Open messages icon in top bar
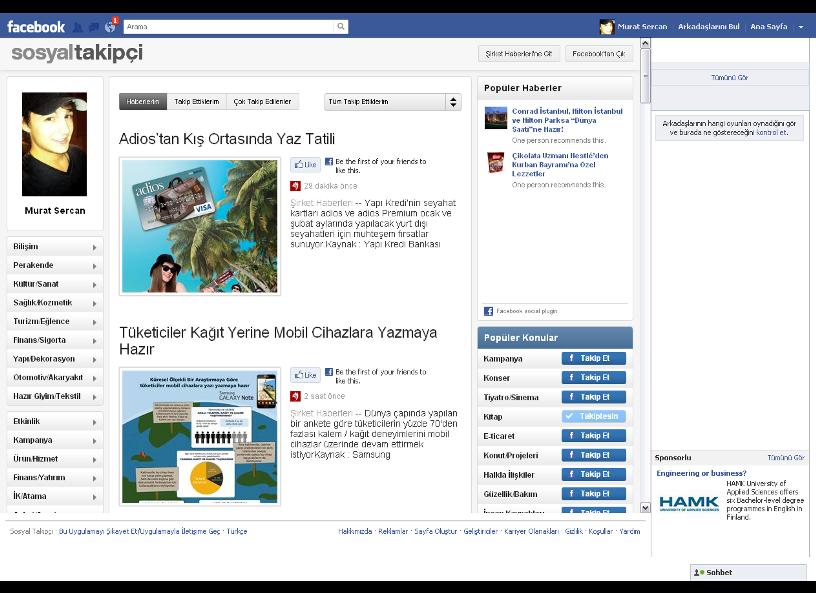The height and width of the screenshot is (593, 816). (x=94, y=27)
